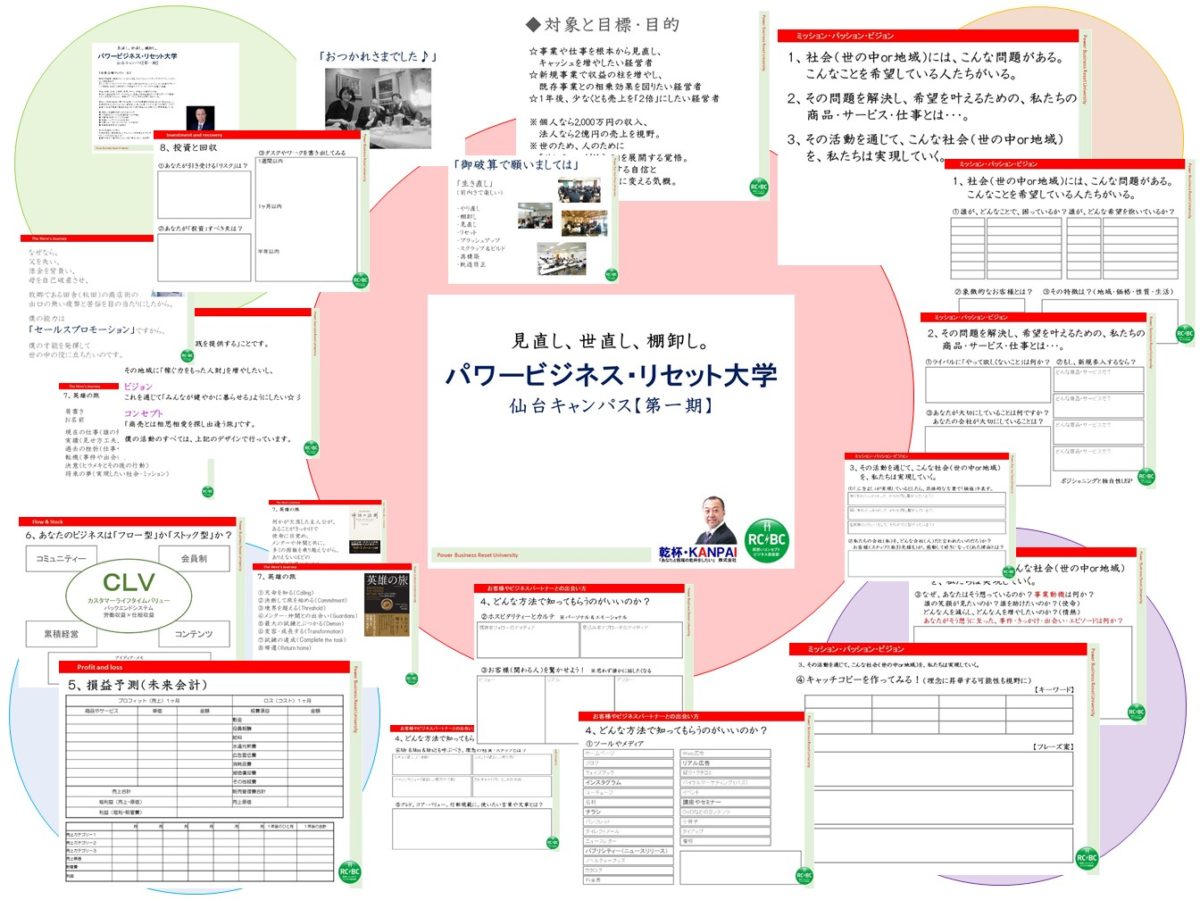
Task: Click the heading ◆対象と目標・目的
Action: point(603,25)
